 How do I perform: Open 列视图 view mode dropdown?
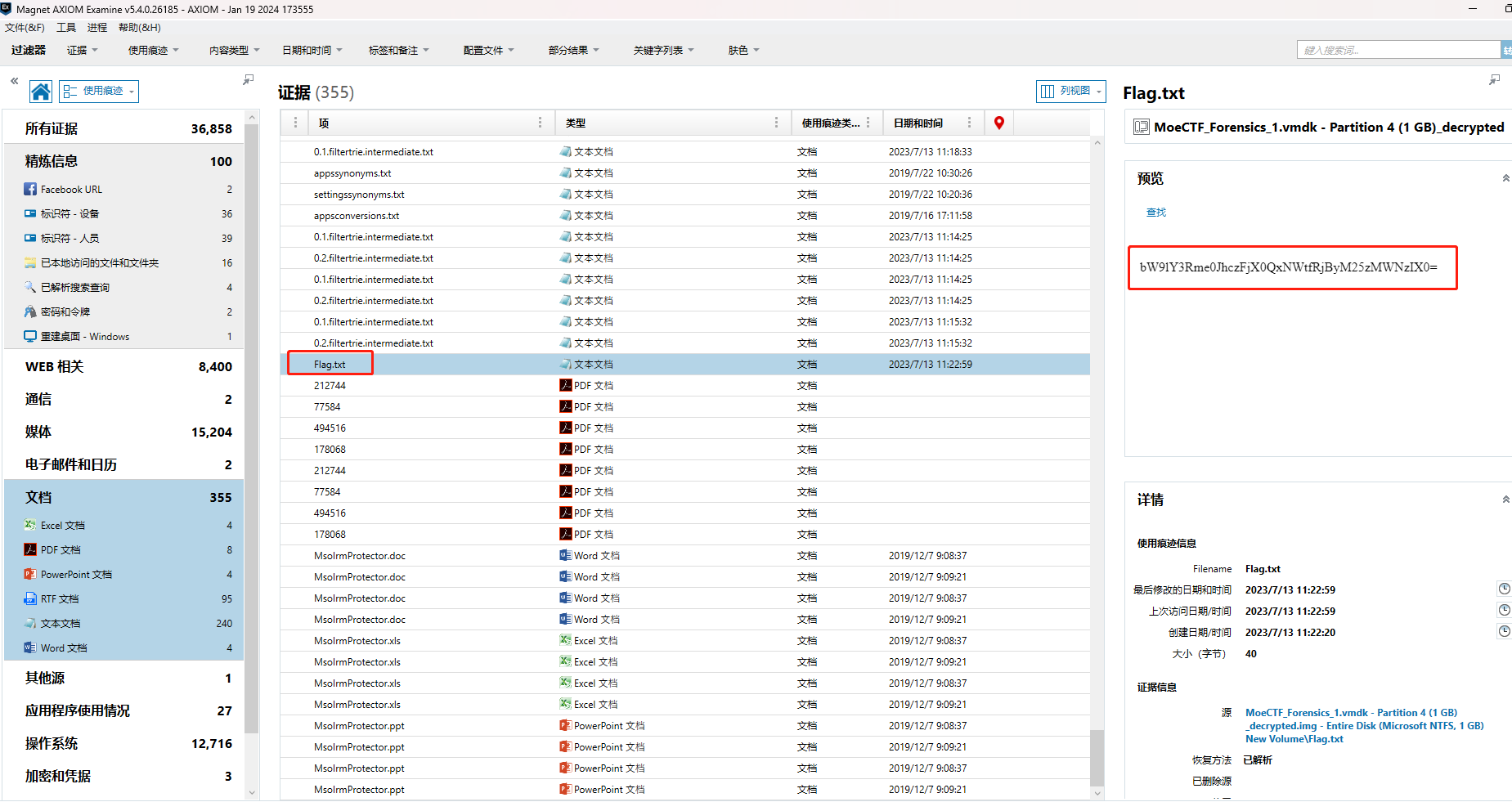point(1070,91)
